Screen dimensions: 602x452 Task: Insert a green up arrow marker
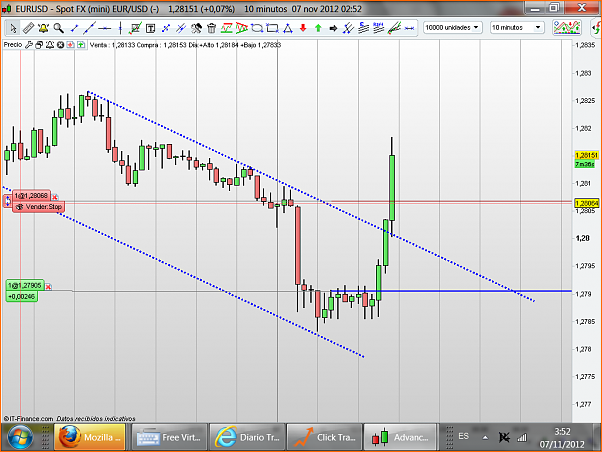pyautogui.click(x=318, y=28)
